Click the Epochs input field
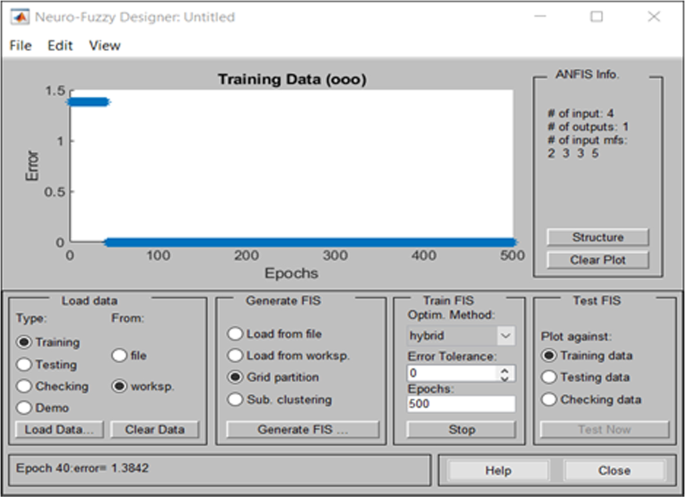Screen dimensions: 685x497 [x=461, y=404]
